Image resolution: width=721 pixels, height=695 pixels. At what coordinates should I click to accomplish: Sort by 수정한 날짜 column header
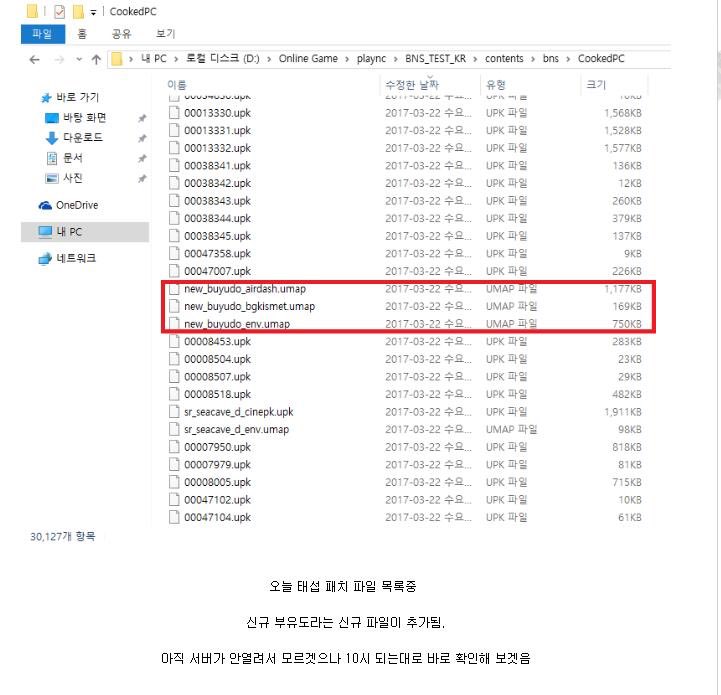(x=412, y=85)
